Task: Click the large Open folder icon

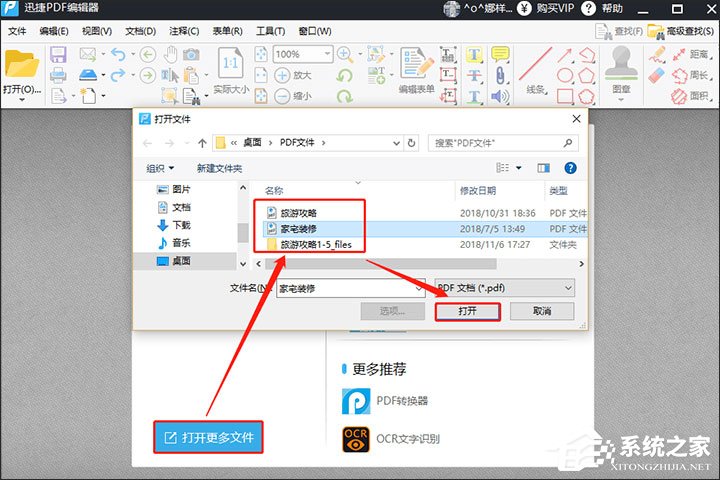Action: 22,64
